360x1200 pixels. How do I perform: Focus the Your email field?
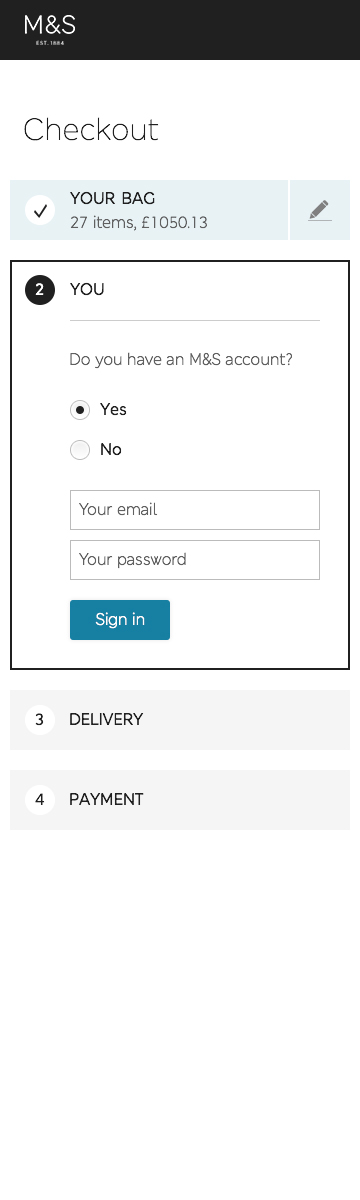click(195, 510)
